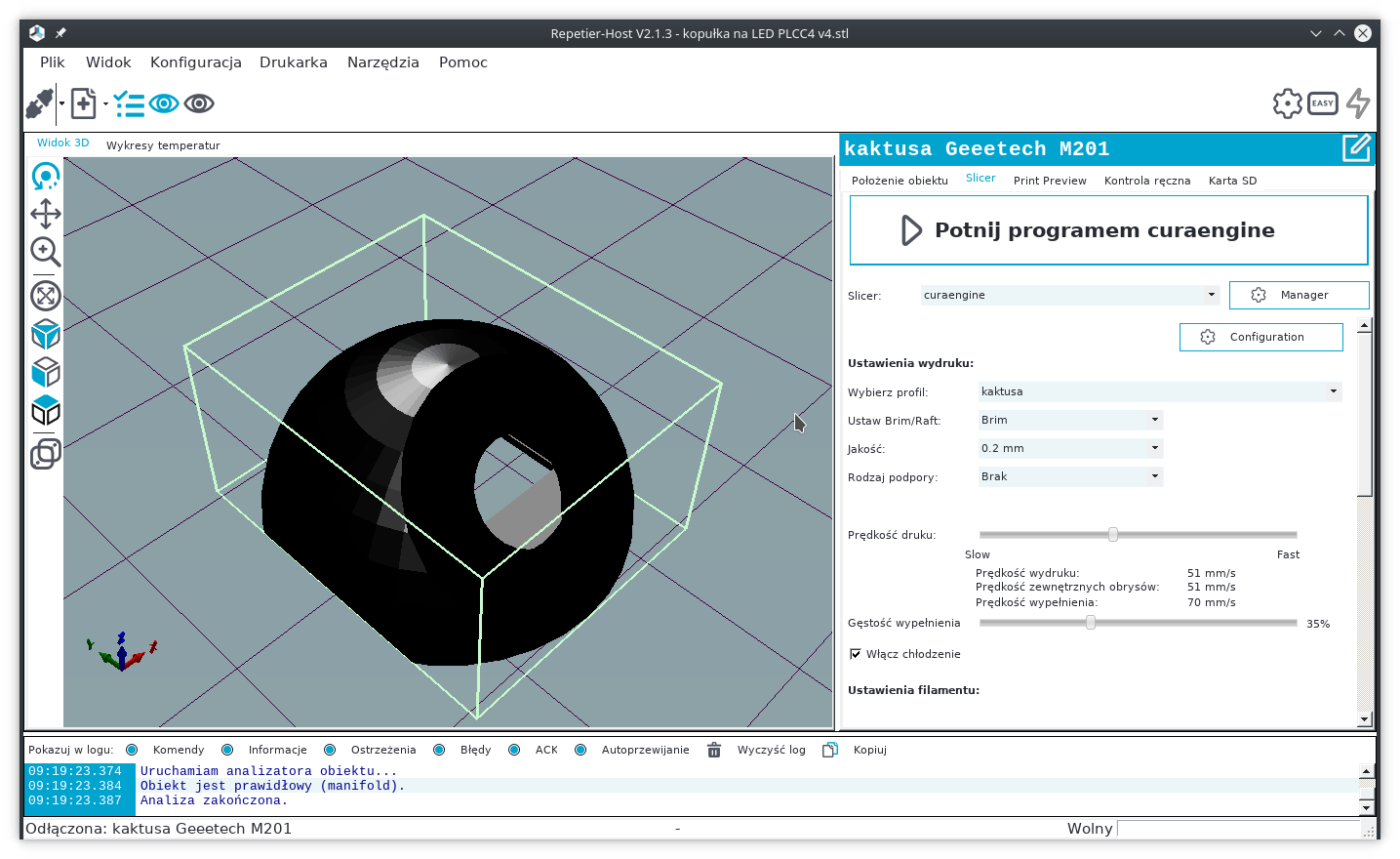Viewport: 1400px width, 859px height.
Task: Switch to the isometric cube view
Action: tap(46, 334)
